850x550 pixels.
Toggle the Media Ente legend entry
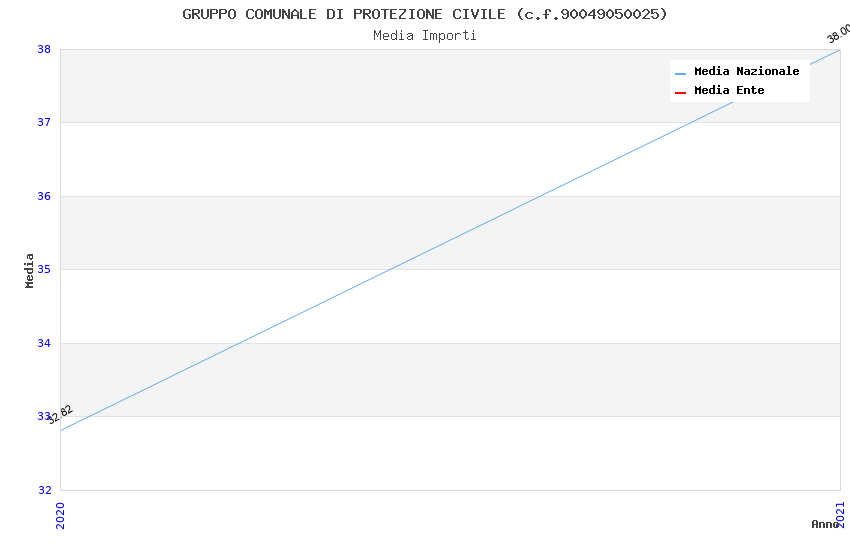click(x=729, y=91)
